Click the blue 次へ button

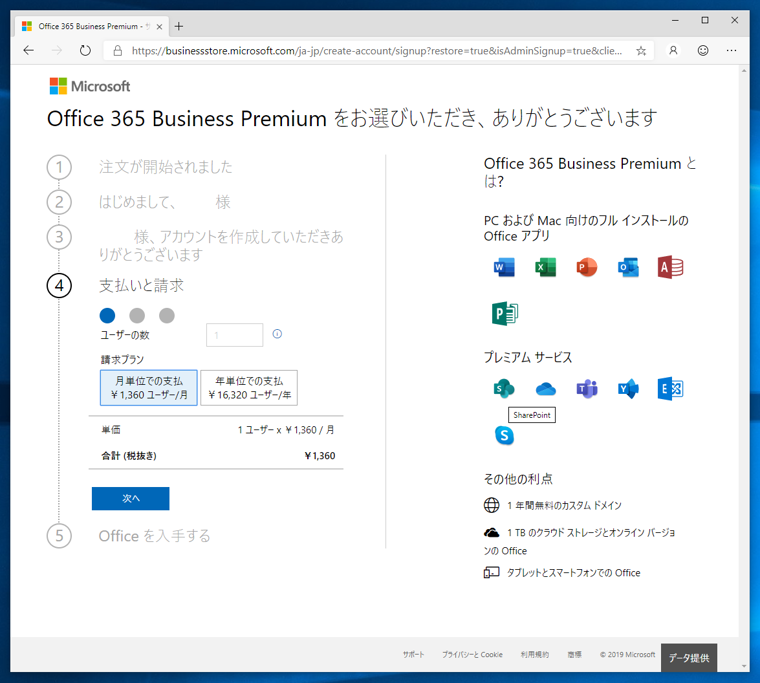(130, 498)
